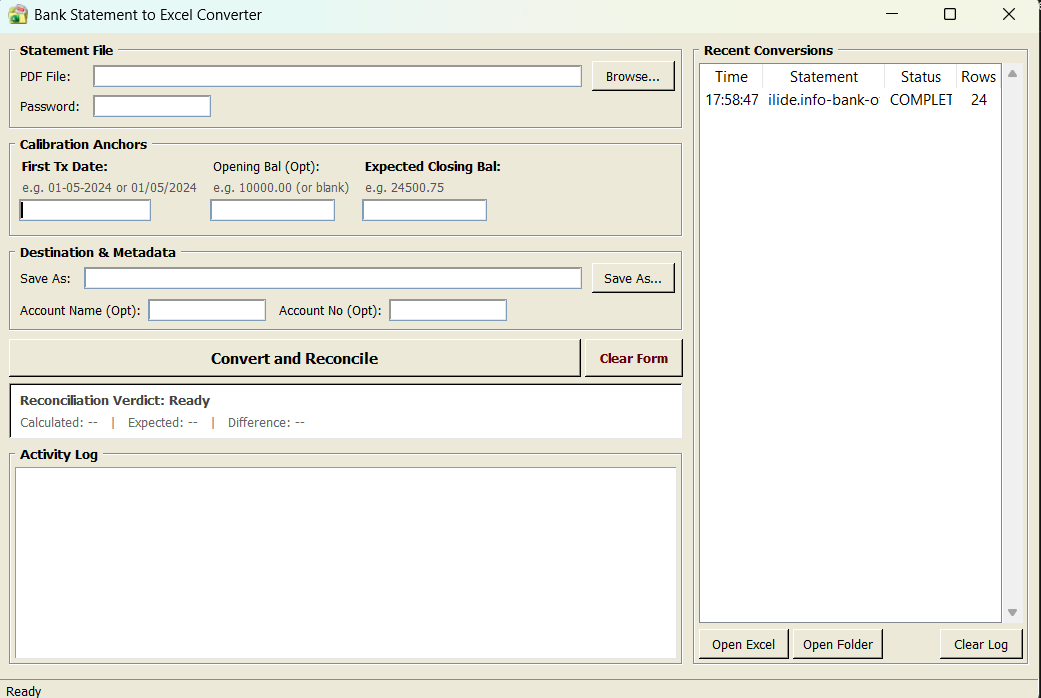The image size is (1041, 698).
Task: Click the Clear Log button
Action: pos(981,644)
